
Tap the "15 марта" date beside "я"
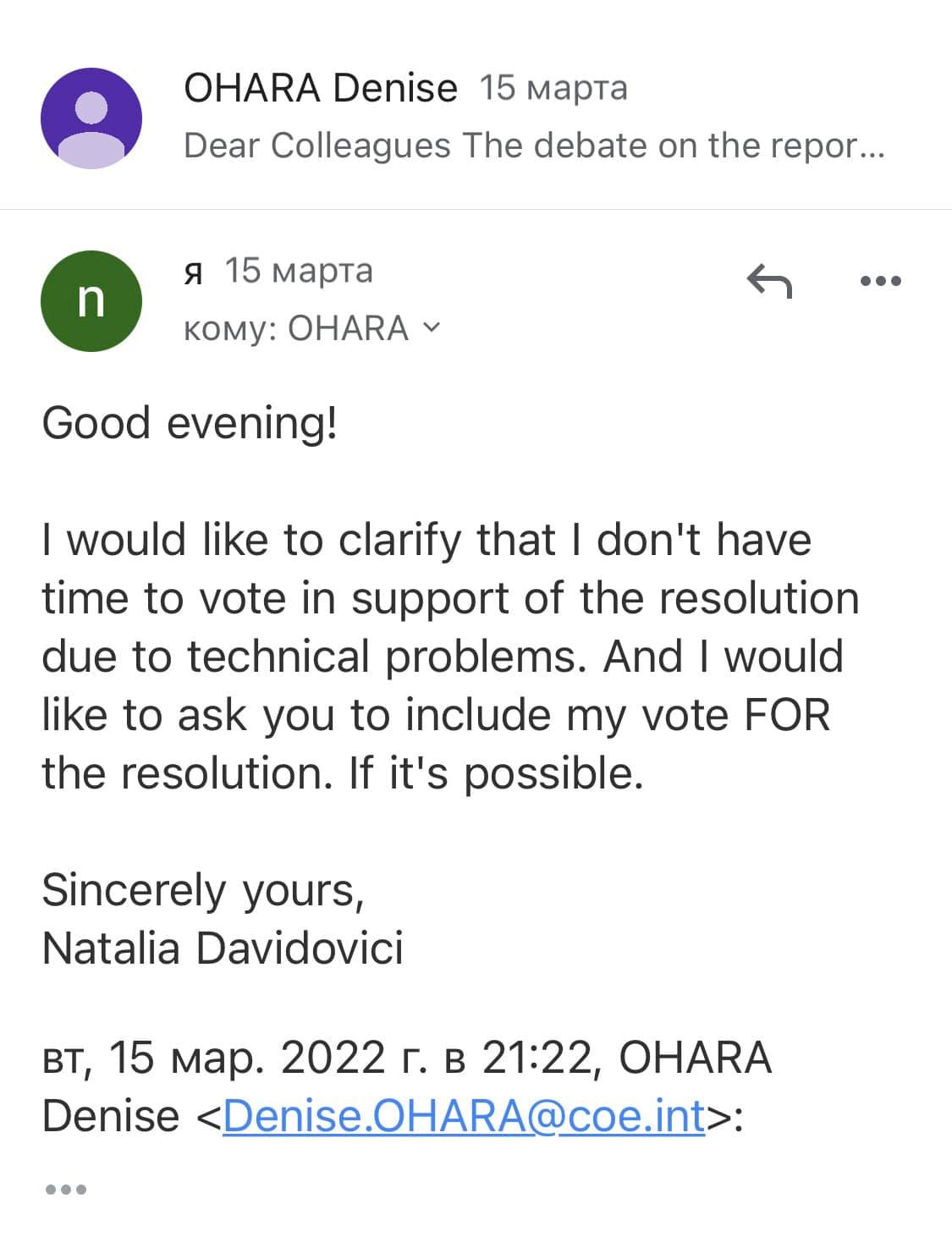click(x=299, y=271)
